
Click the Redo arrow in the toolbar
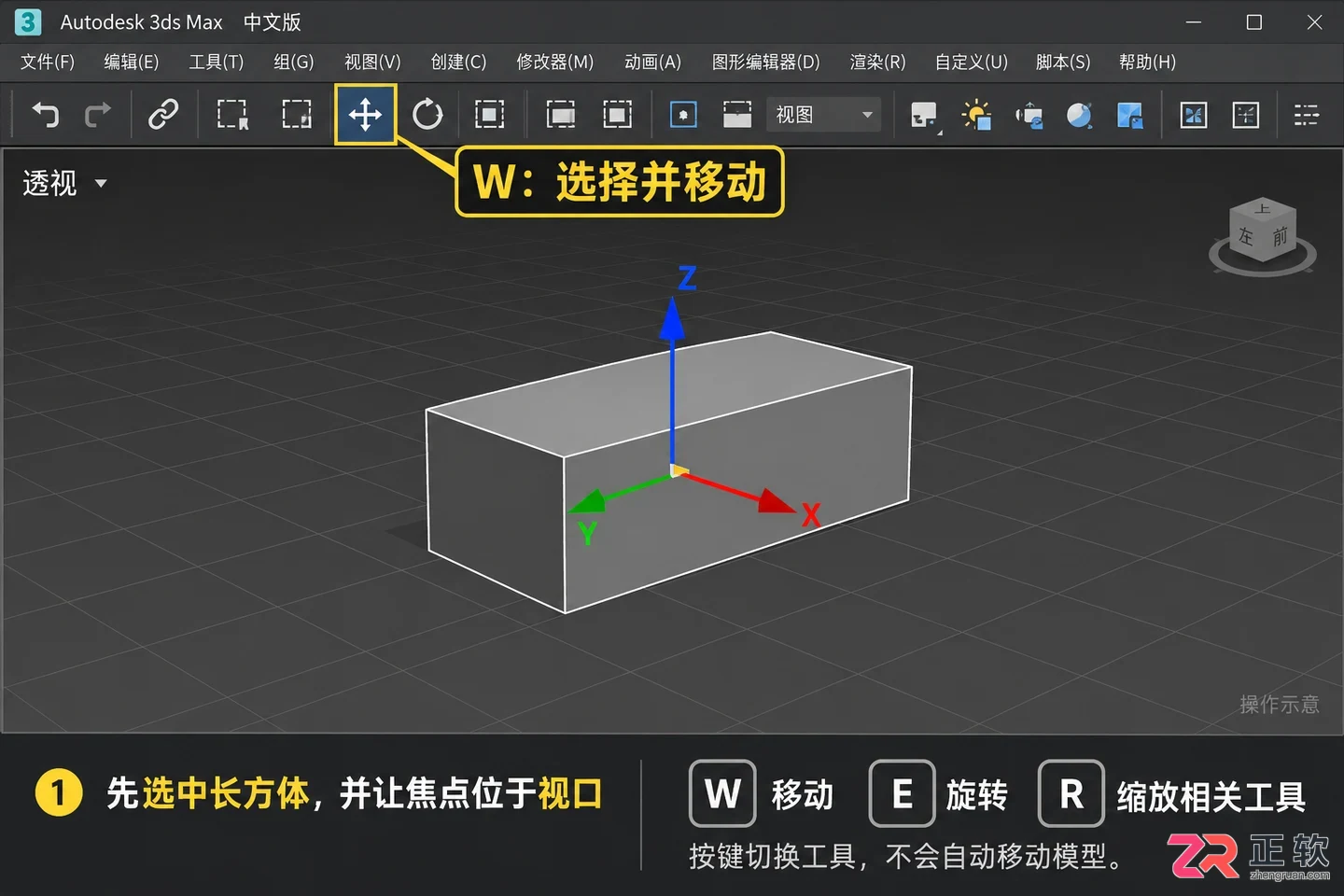coord(97,115)
